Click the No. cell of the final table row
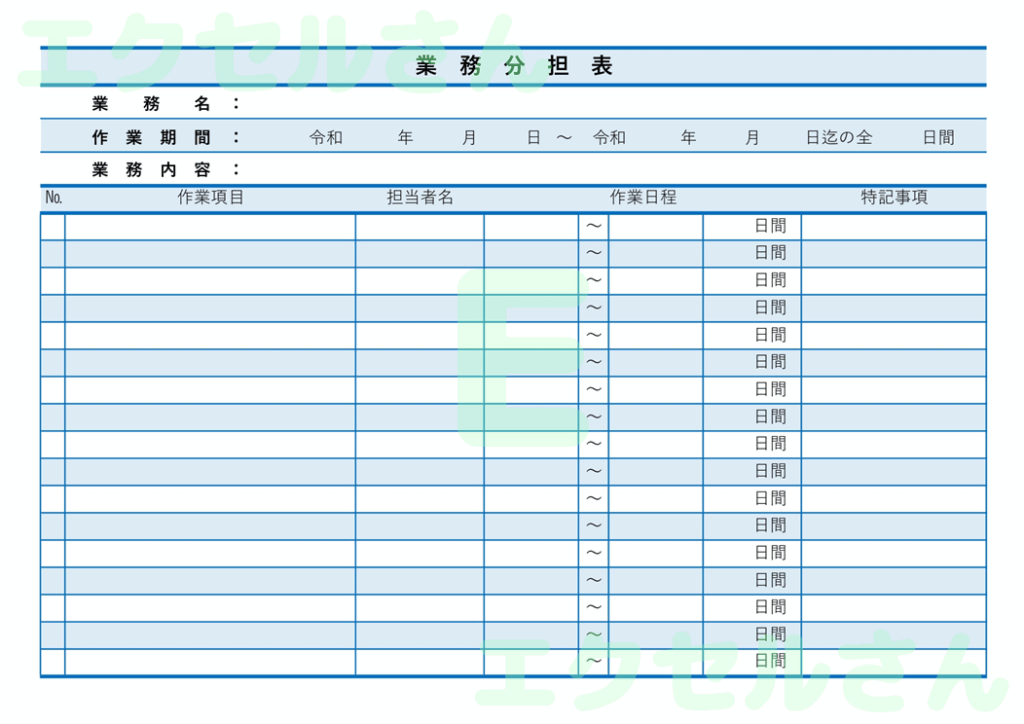The image size is (1024, 724). 52,660
